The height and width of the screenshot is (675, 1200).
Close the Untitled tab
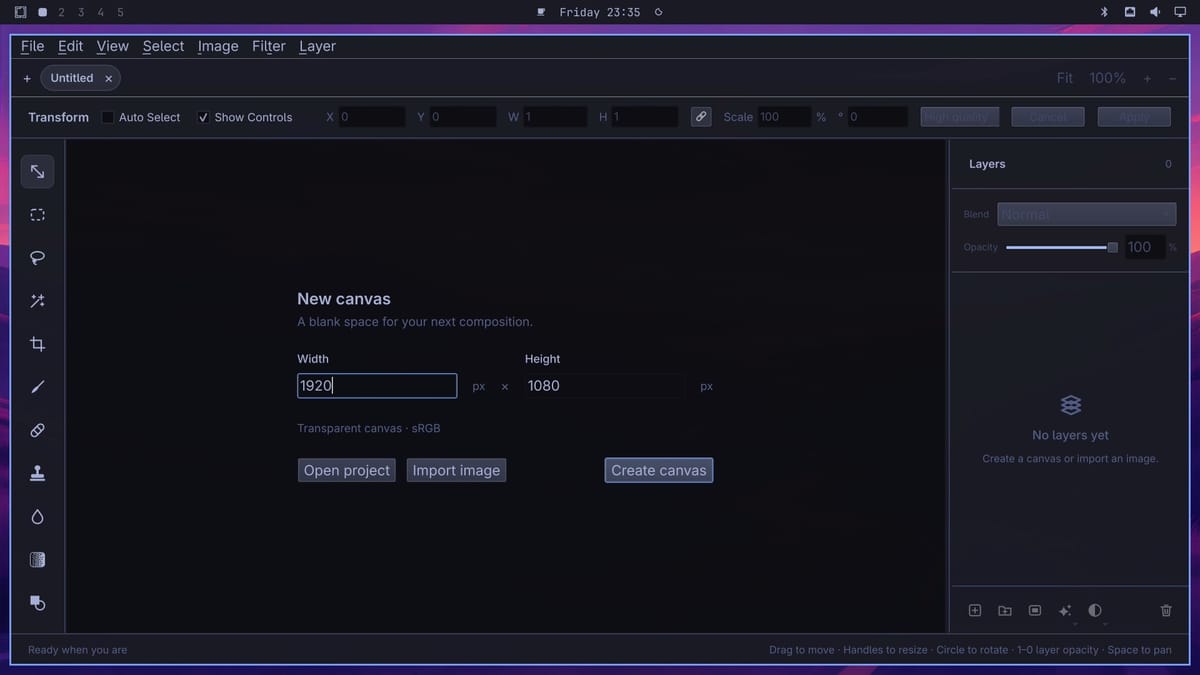click(108, 78)
